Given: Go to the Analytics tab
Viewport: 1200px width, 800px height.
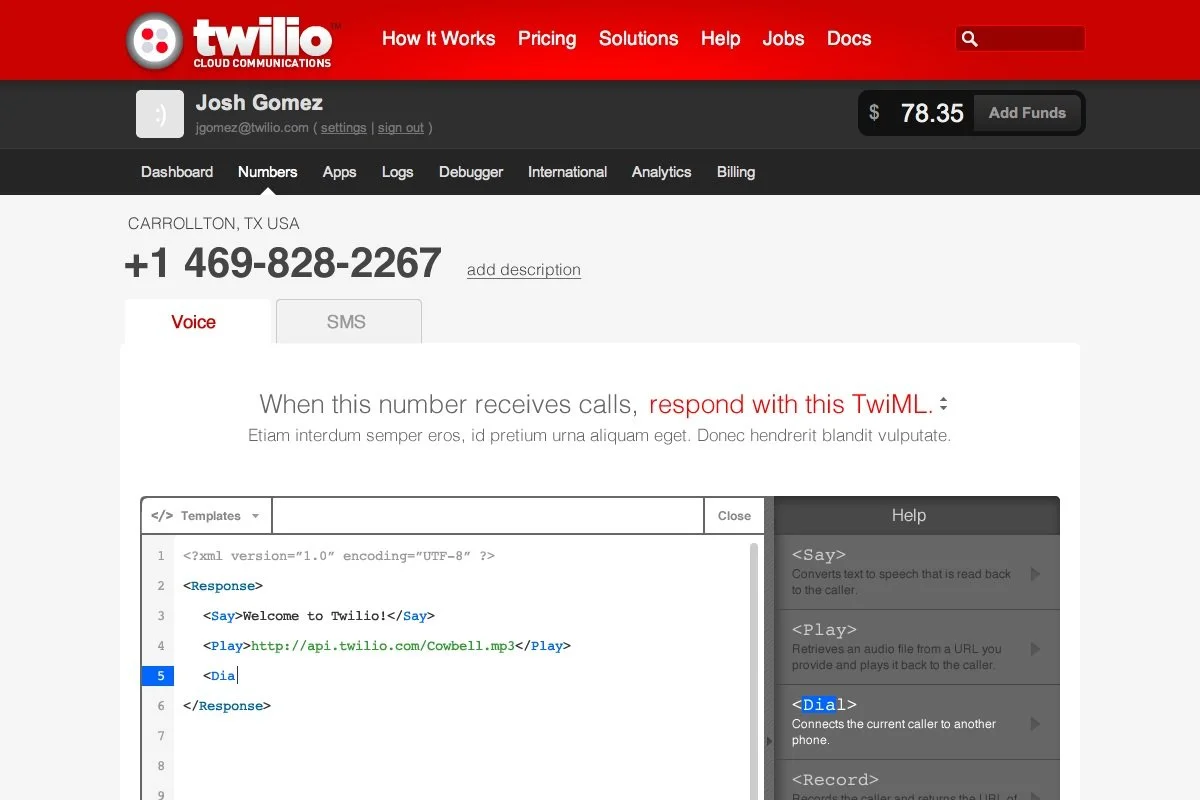Looking at the screenshot, I should [661, 172].
